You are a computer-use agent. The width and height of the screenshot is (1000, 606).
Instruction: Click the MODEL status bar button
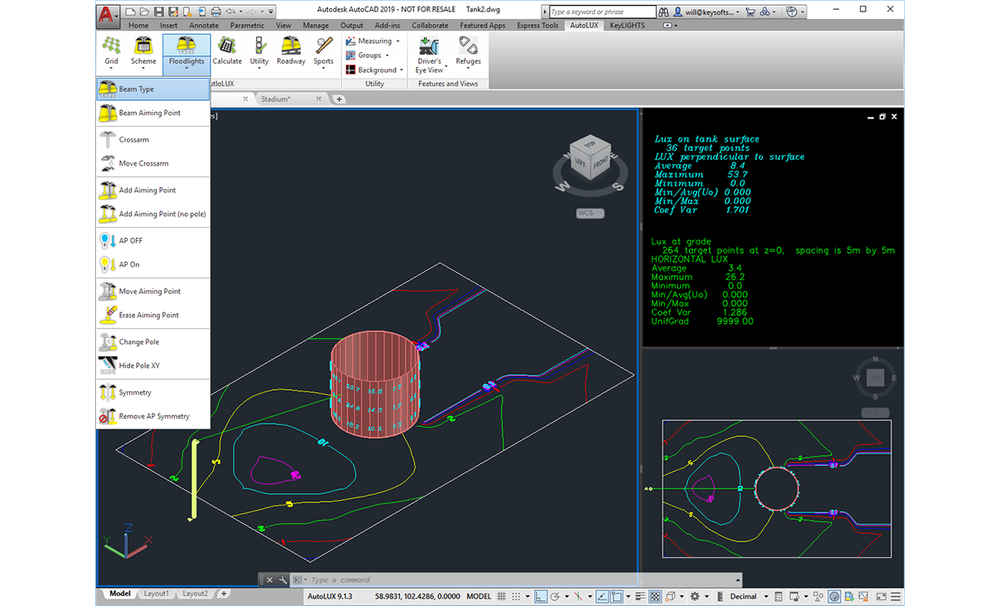pos(478,597)
